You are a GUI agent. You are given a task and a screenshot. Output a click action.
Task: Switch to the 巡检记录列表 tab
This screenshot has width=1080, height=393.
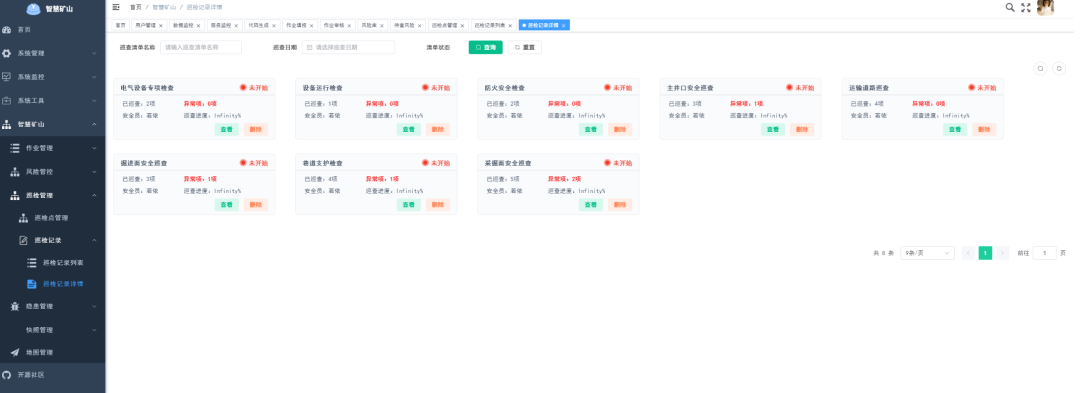(493, 25)
